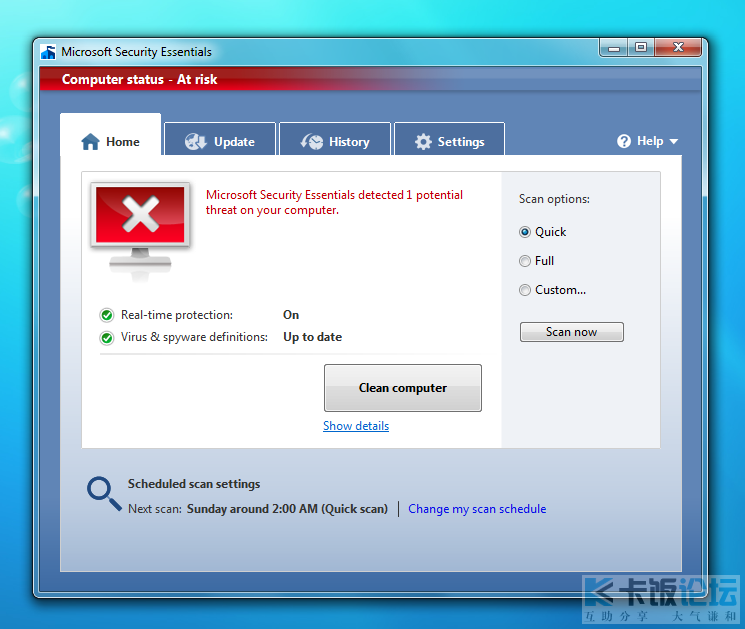Open the Show details link
Image resolution: width=745 pixels, height=629 pixels.
pos(356,426)
